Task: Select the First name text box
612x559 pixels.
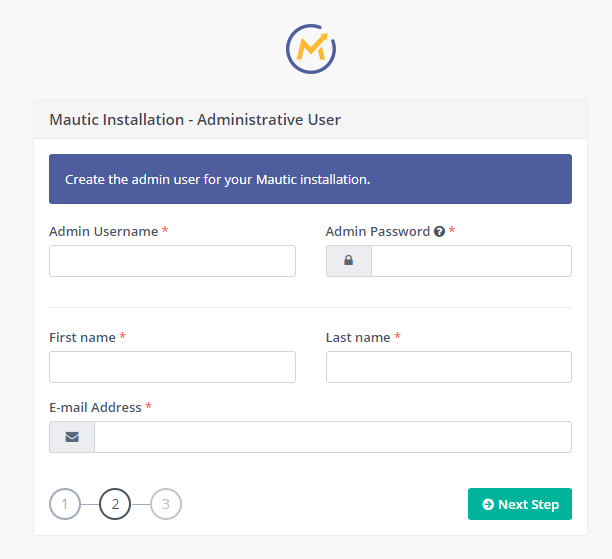Action: point(172,367)
